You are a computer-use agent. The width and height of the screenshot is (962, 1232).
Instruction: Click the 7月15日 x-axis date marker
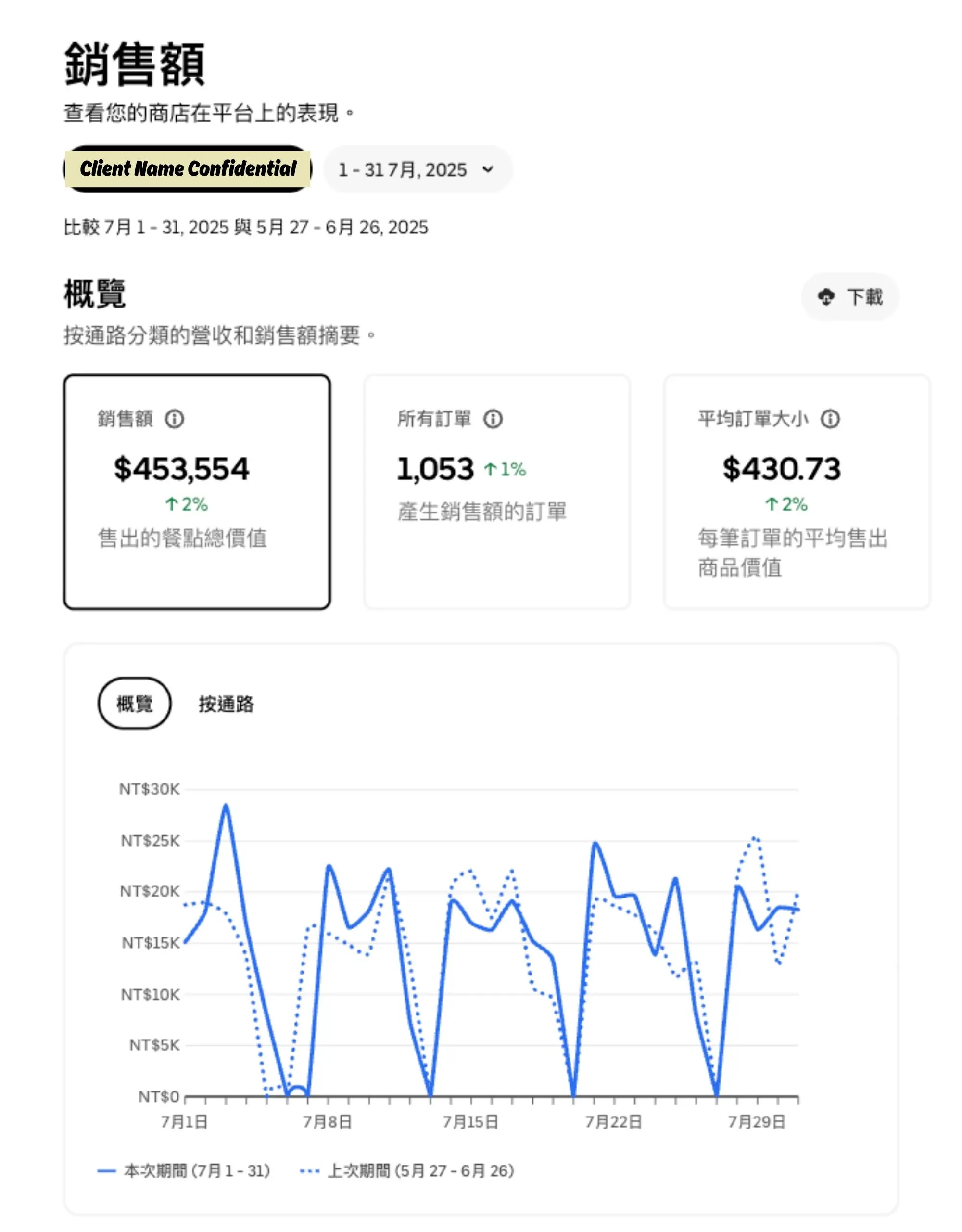click(470, 1121)
